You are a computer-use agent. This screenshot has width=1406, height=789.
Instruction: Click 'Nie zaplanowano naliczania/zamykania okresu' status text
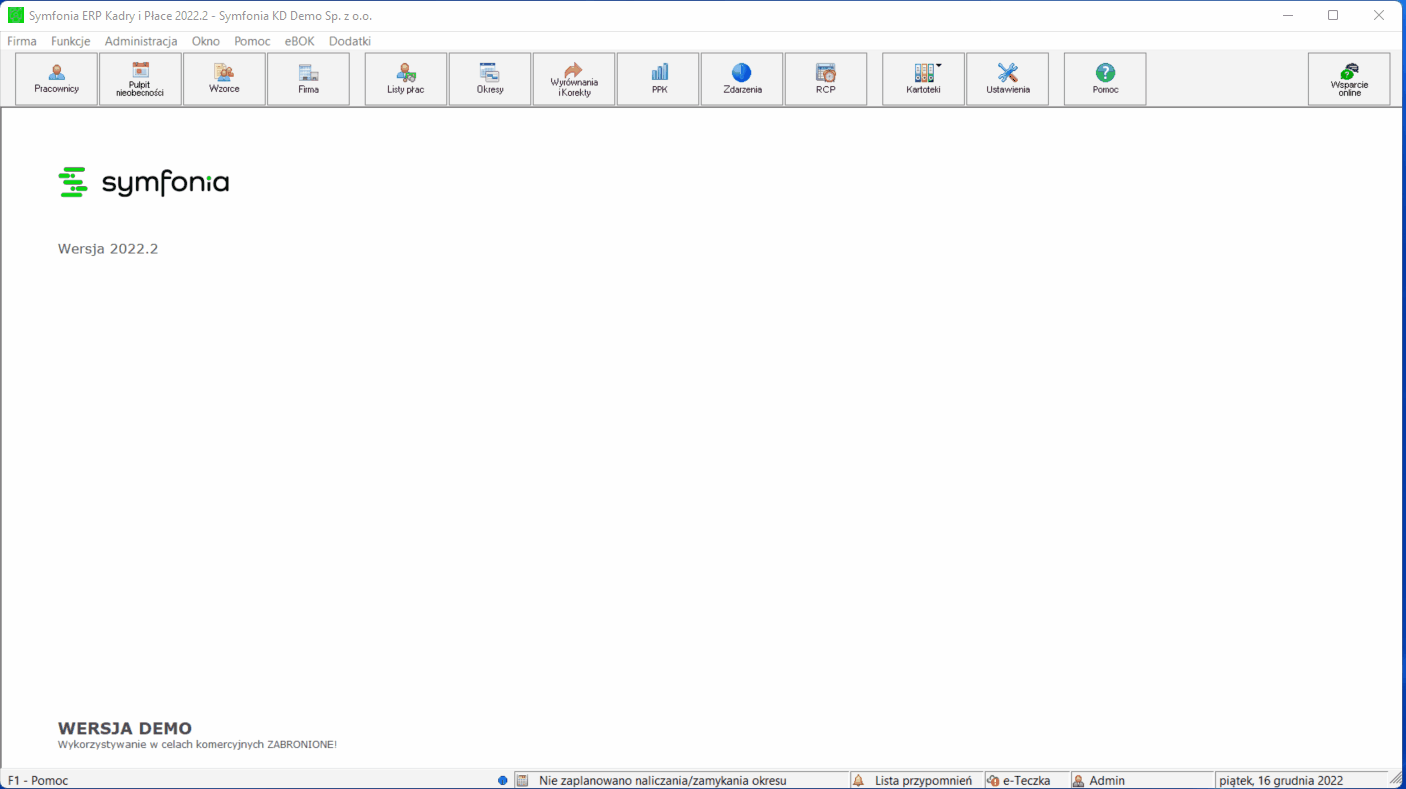(662, 780)
